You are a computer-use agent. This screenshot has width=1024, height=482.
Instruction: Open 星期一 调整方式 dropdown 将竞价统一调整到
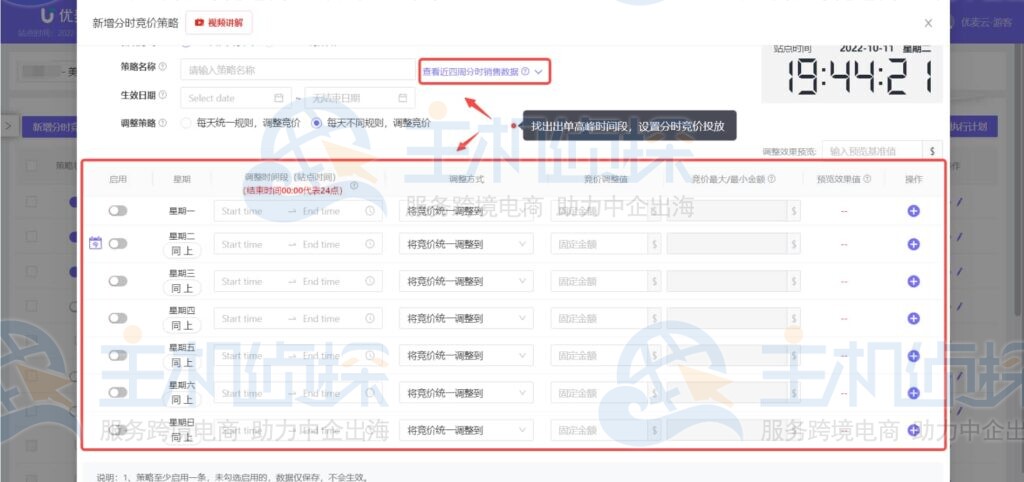(466, 211)
